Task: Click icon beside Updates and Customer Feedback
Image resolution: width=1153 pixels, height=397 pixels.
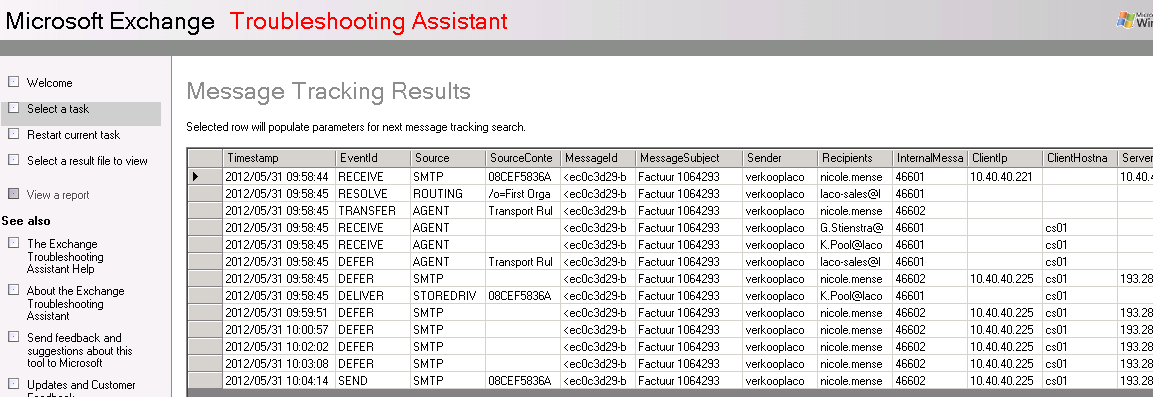Action: 13,384
